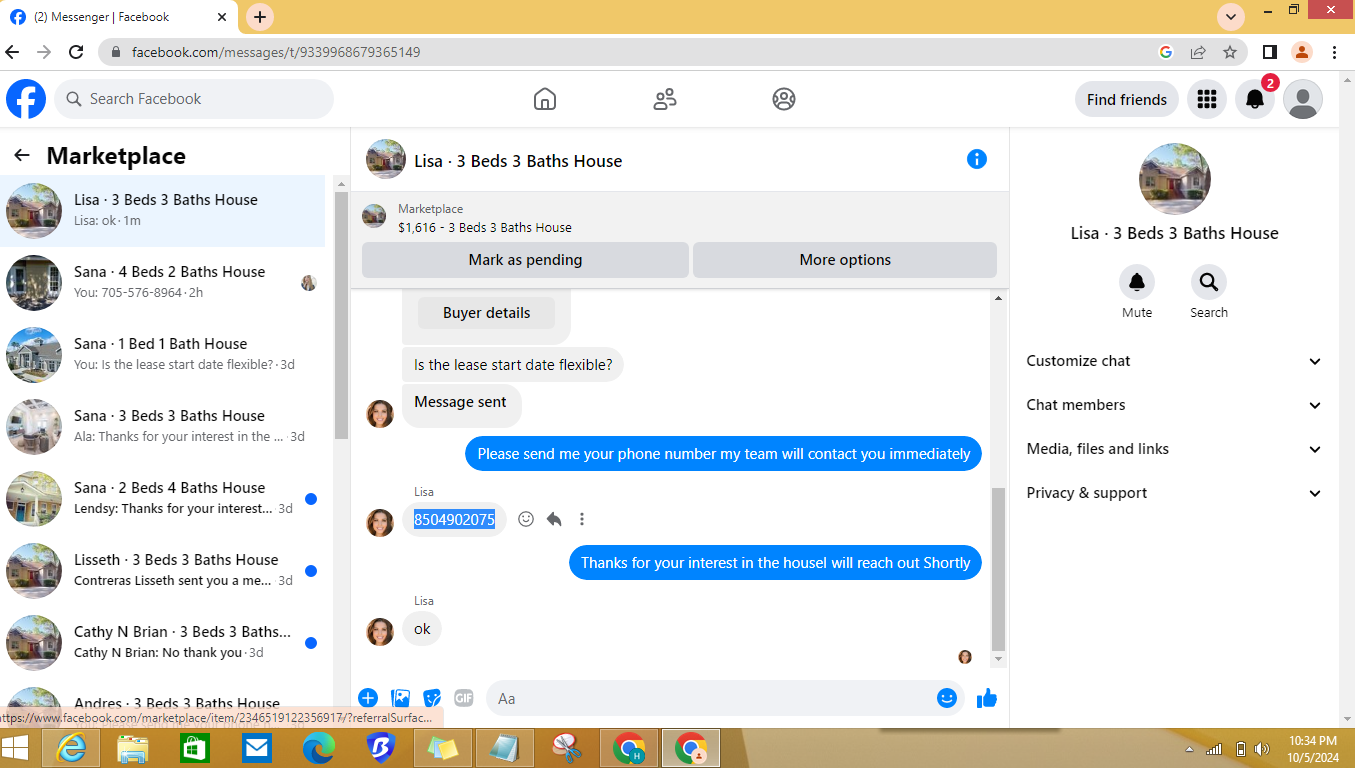Screen dimensions: 1355x768
Task: Click the conversation list scrollbar
Action: point(340,316)
